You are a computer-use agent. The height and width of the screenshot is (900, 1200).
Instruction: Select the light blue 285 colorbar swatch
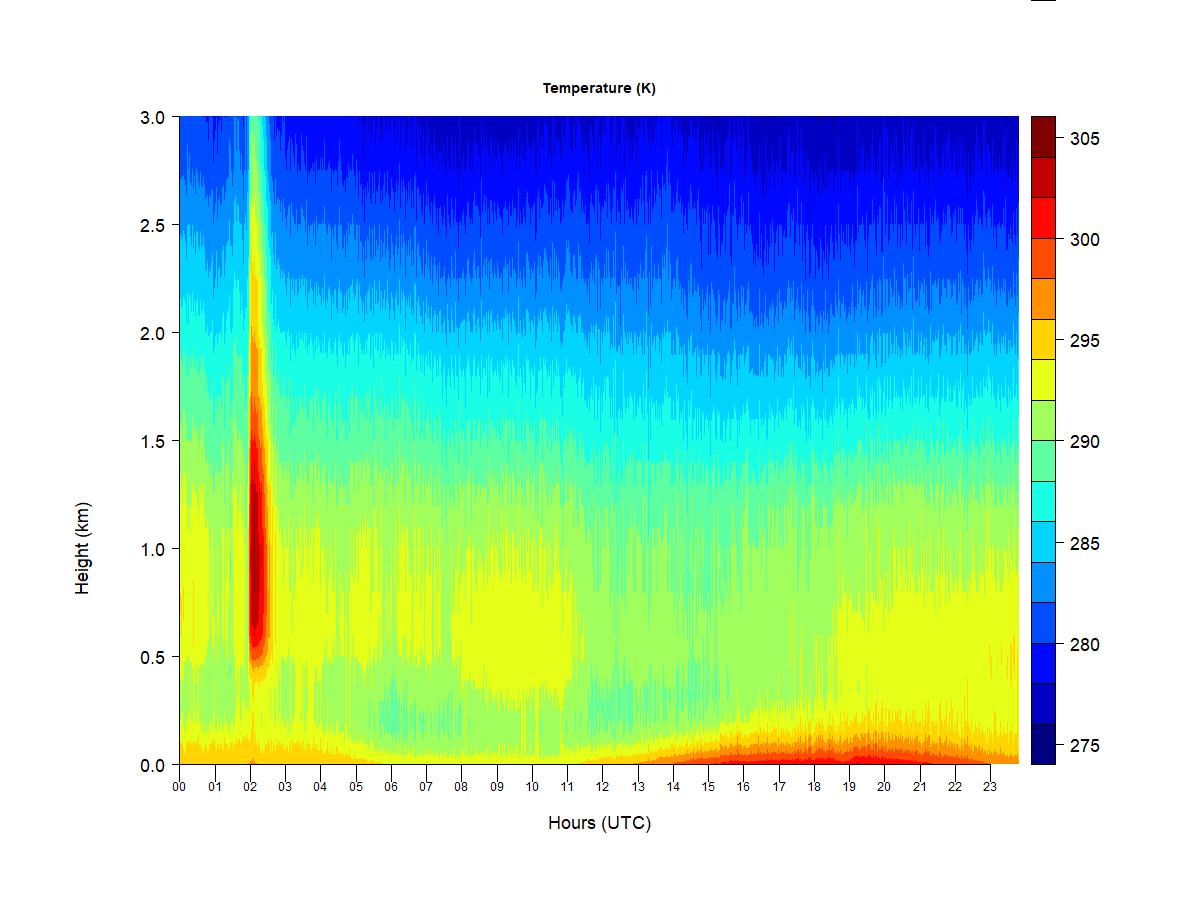point(1043,542)
